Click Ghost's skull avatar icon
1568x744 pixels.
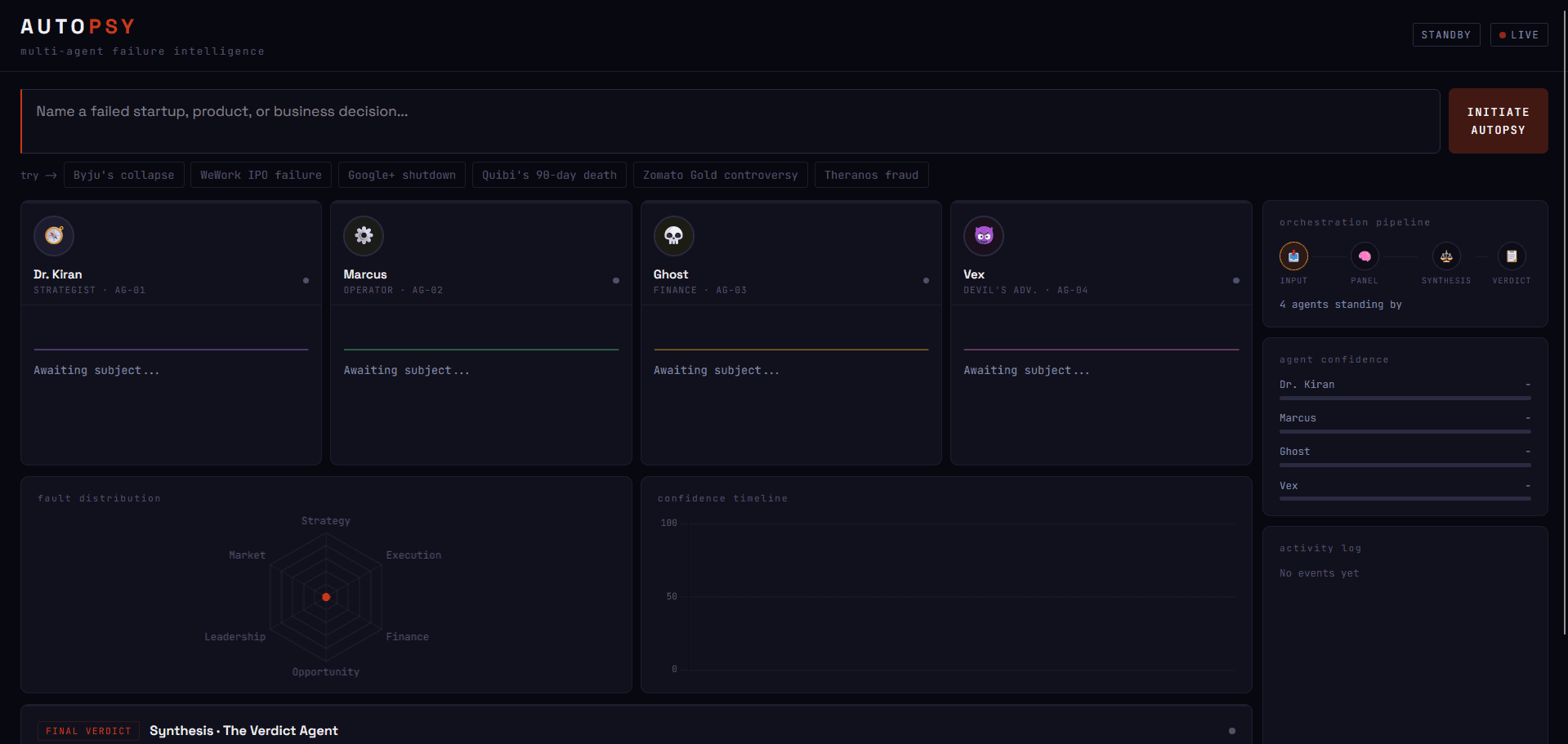(673, 236)
